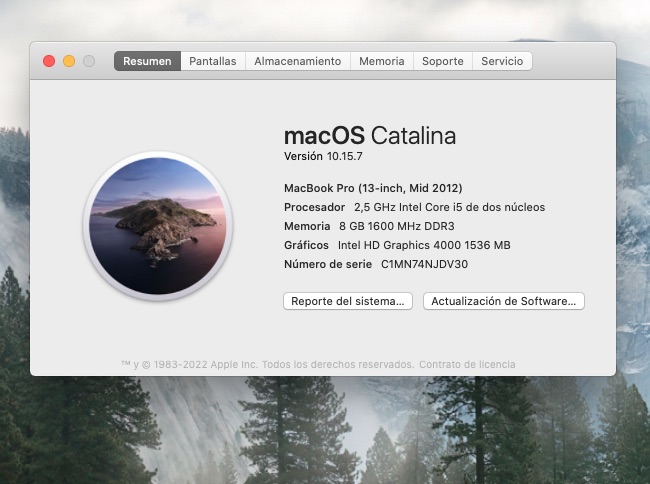Open the Contrato de licencia link
The width and height of the screenshot is (650, 484).
tap(467, 365)
